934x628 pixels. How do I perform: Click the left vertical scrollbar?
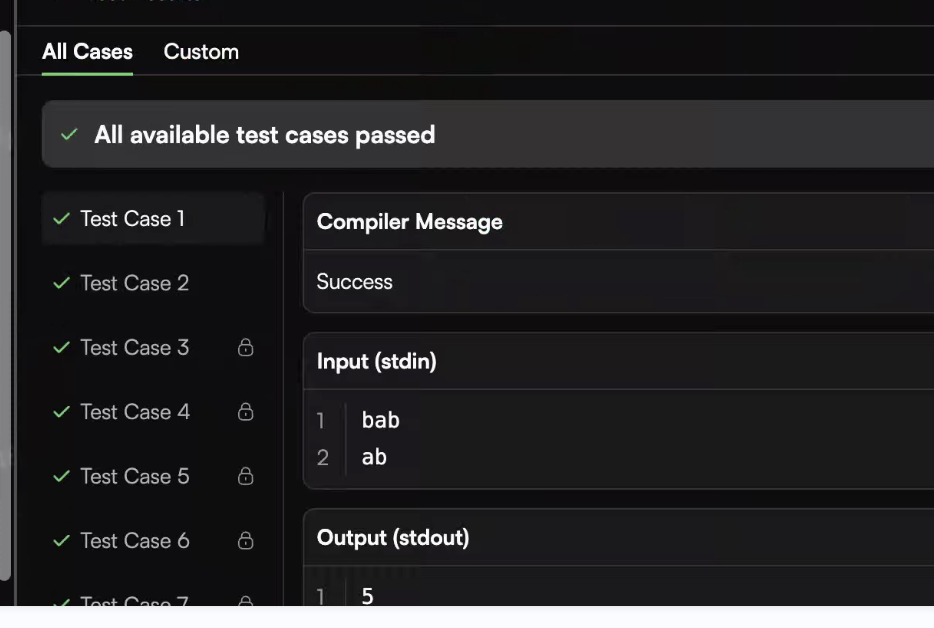[5, 305]
